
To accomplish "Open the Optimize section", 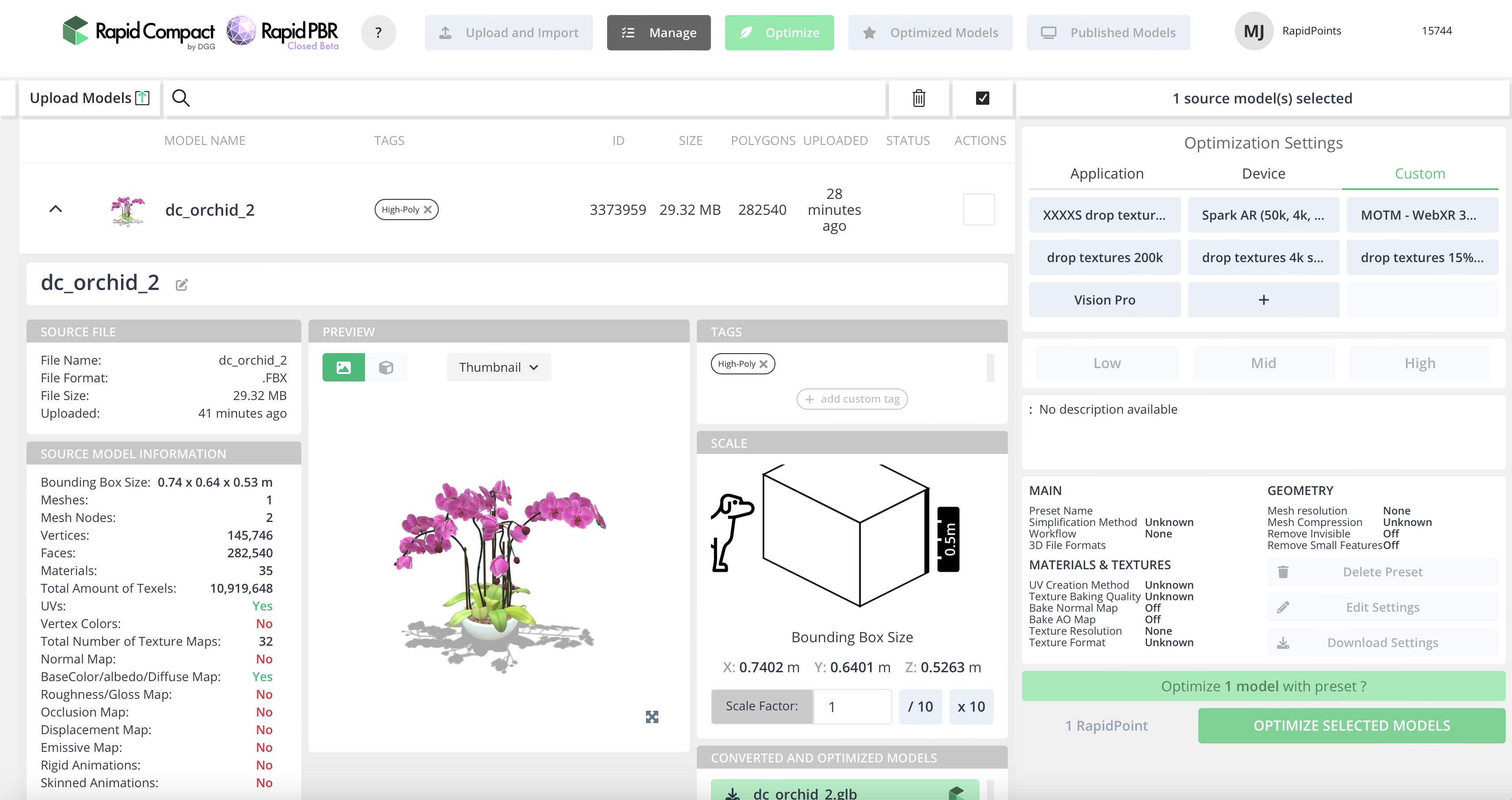I will [x=779, y=33].
